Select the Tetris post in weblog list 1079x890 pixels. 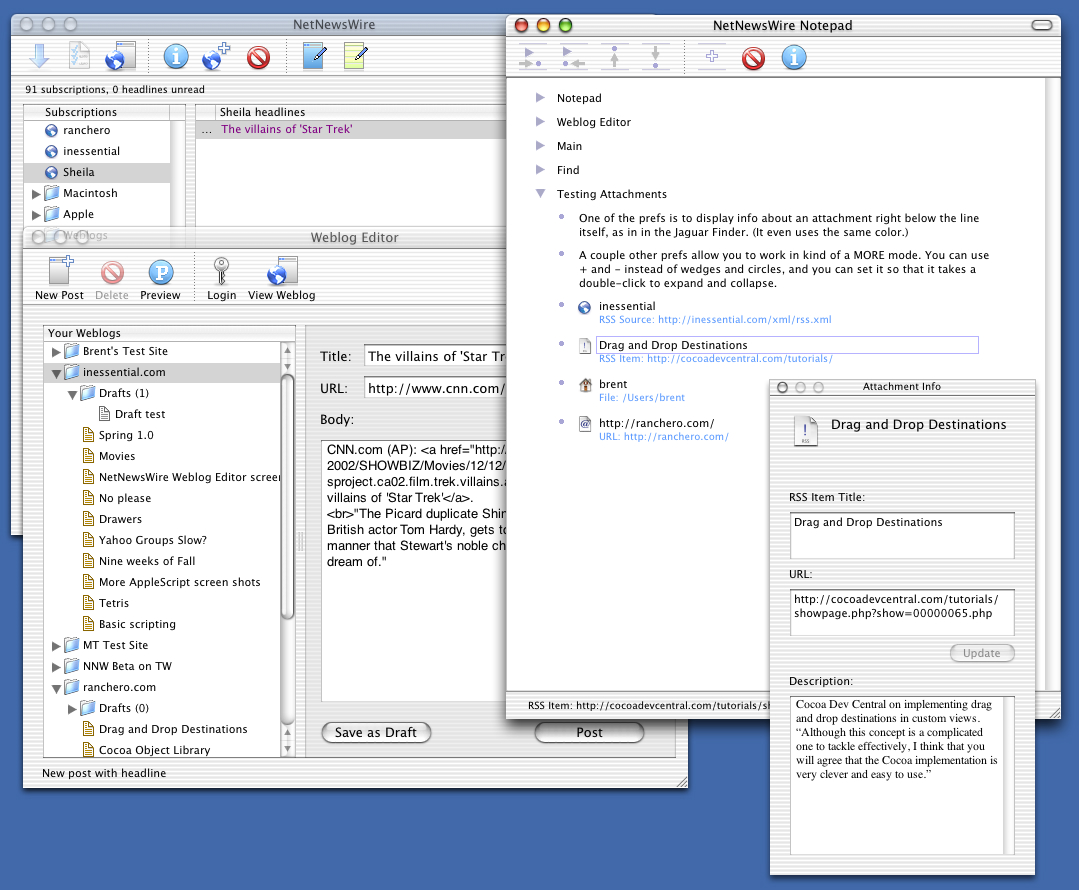pyautogui.click(x=113, y=603)
